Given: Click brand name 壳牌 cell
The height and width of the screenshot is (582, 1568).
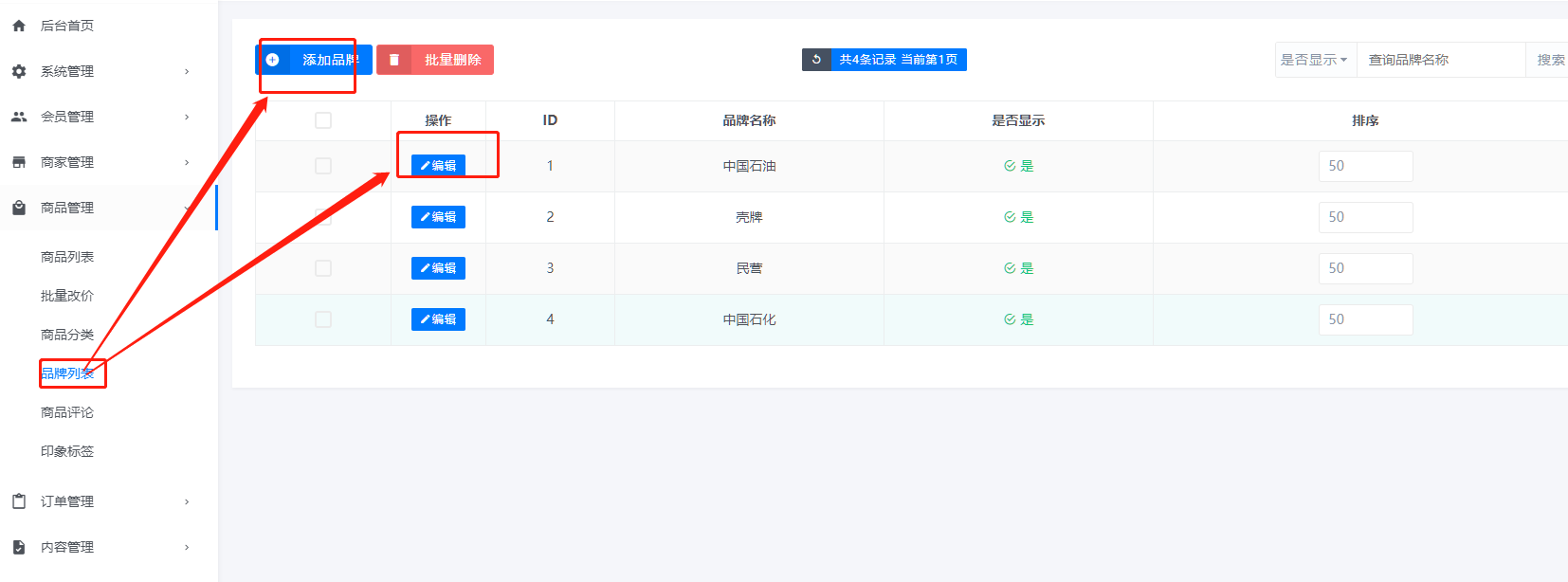Looking at the screenshot, I should 749,217.
